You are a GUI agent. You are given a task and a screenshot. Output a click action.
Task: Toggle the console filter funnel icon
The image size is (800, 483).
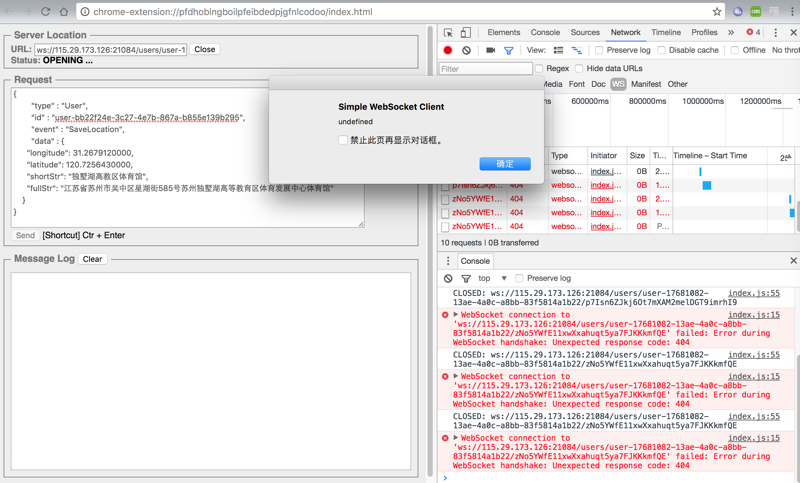point(466,278)
